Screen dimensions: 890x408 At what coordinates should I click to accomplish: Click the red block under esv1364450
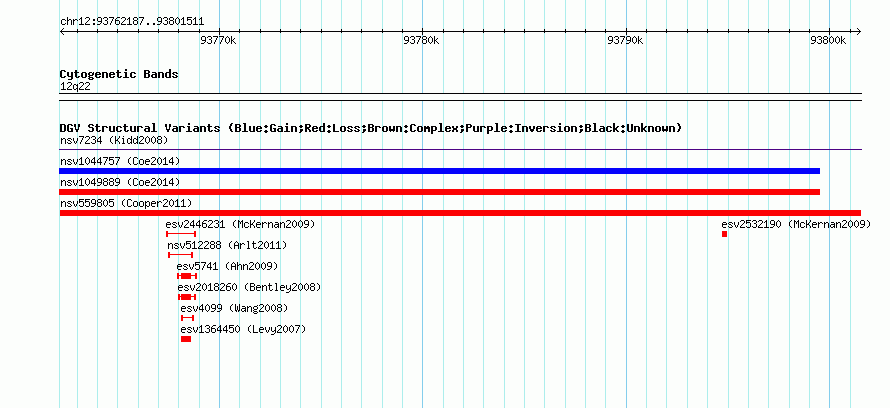click(186, 339)
